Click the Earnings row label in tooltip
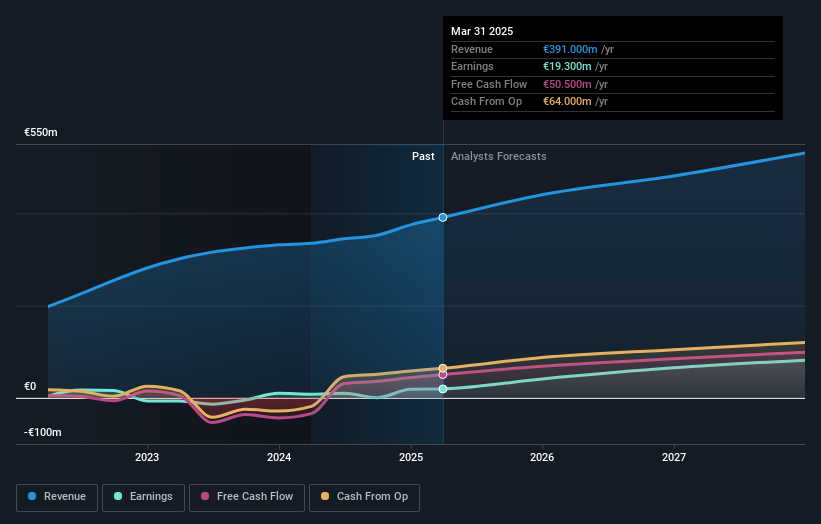 (472, 66)
